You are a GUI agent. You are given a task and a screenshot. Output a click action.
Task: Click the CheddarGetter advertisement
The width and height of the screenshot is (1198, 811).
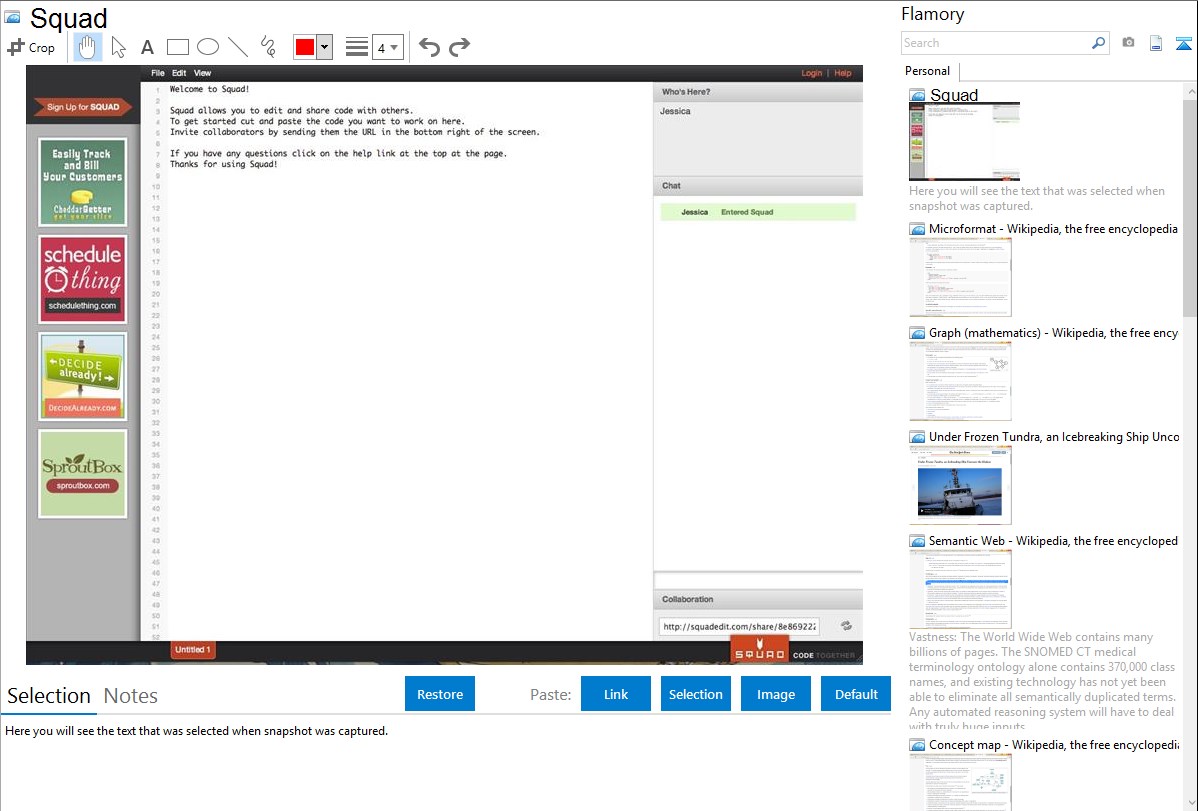point(83,182)
